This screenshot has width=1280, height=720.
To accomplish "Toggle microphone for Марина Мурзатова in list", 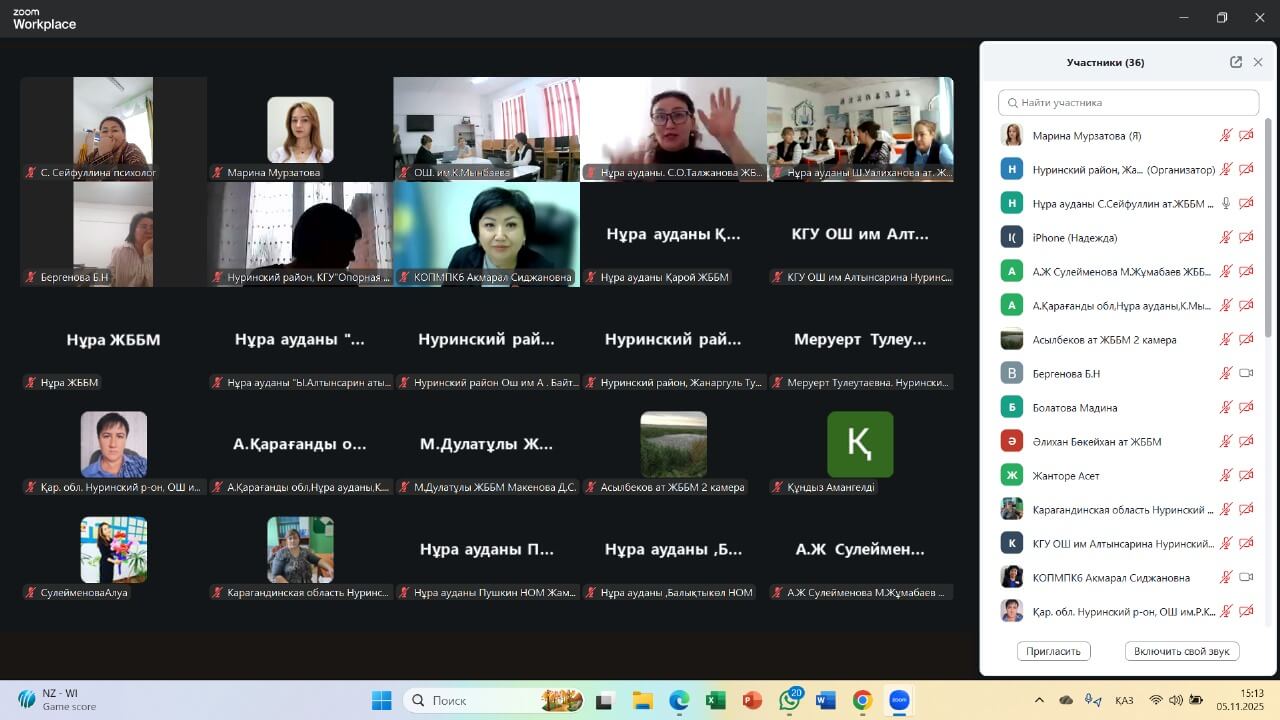I will point(1225,136).
